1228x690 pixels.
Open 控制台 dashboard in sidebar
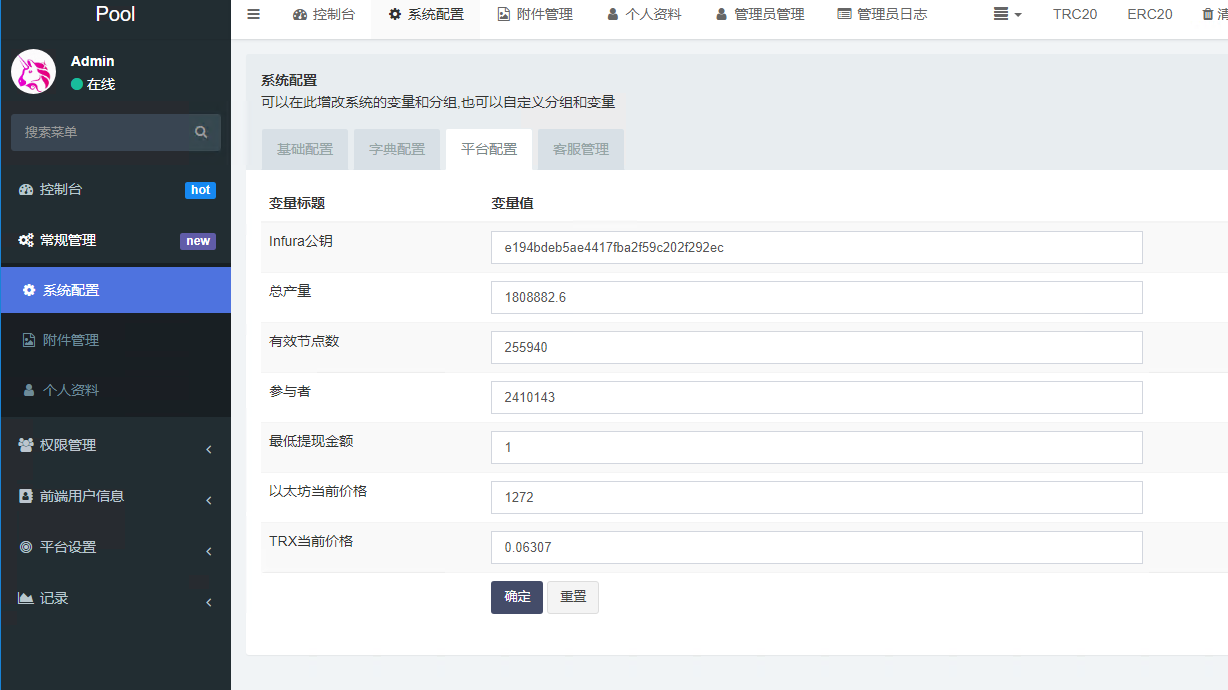pyautogui.click(x=61, y=189)
